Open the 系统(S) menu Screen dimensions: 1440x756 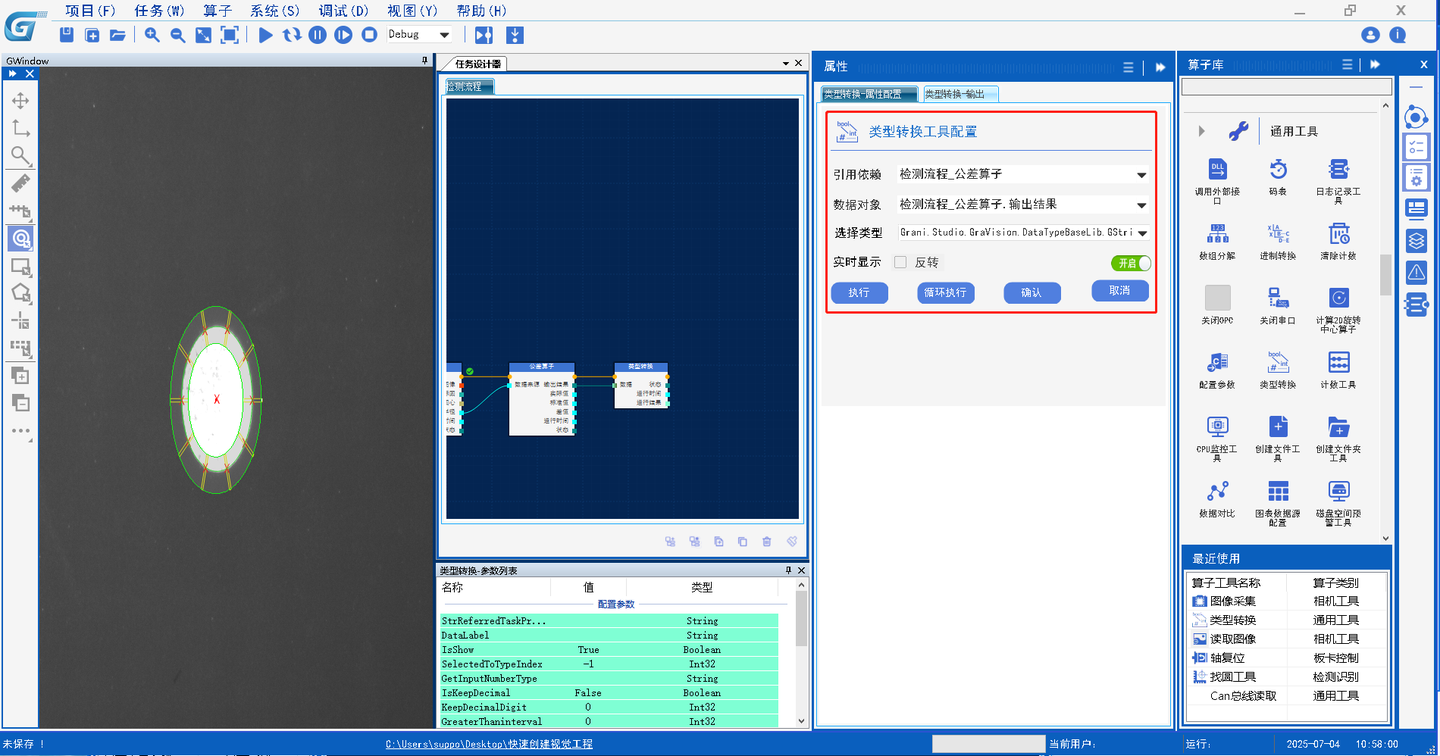coord(275,11)
